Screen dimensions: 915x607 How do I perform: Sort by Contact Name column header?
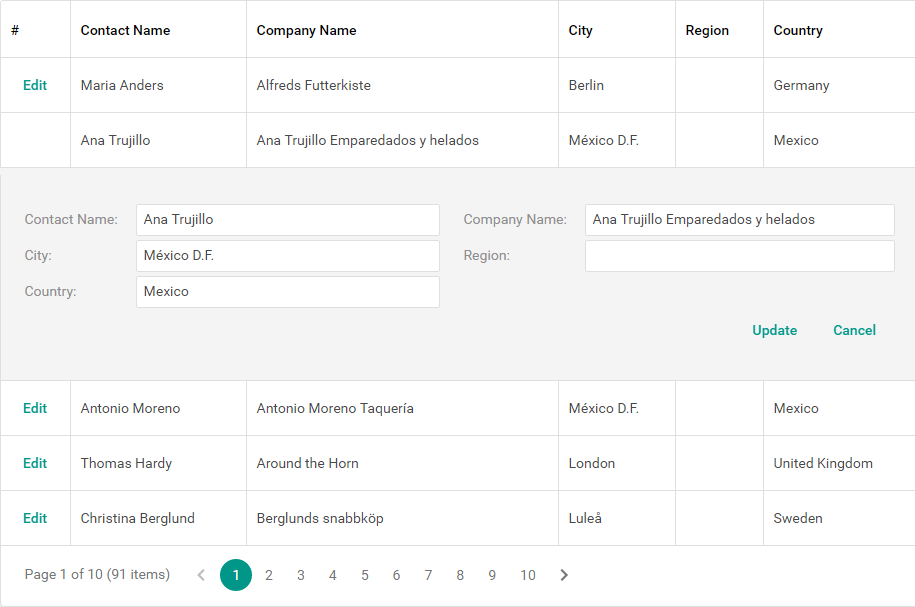(126, 30)
